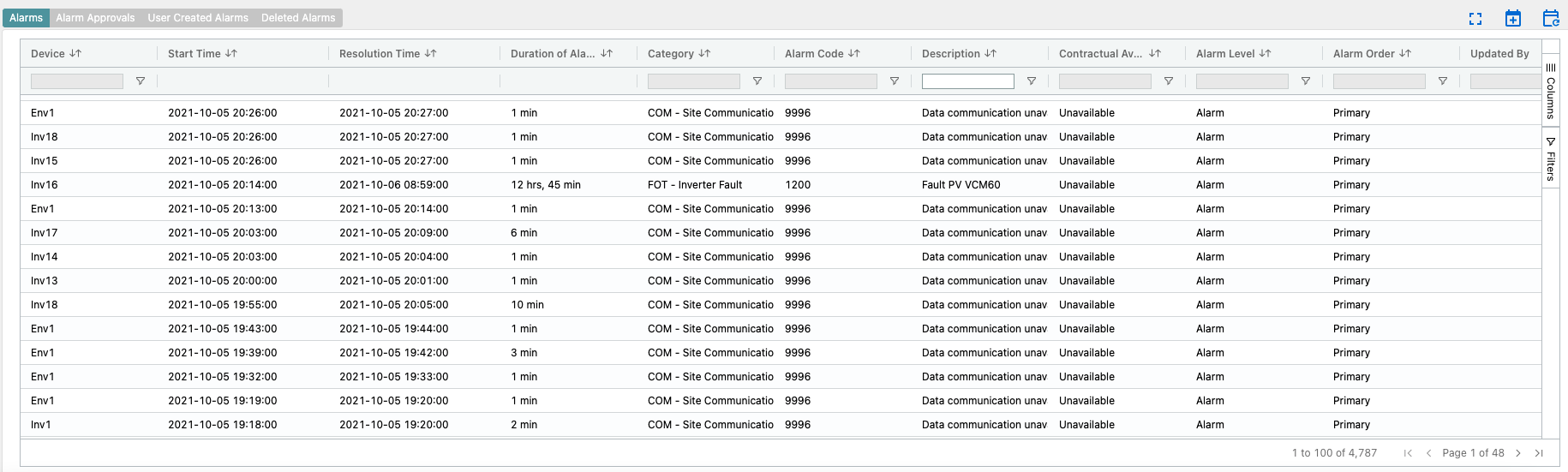Enter fullscreen mode for the alarms table
Screen dimensions: 1568x472
[x=1475, y=19]
